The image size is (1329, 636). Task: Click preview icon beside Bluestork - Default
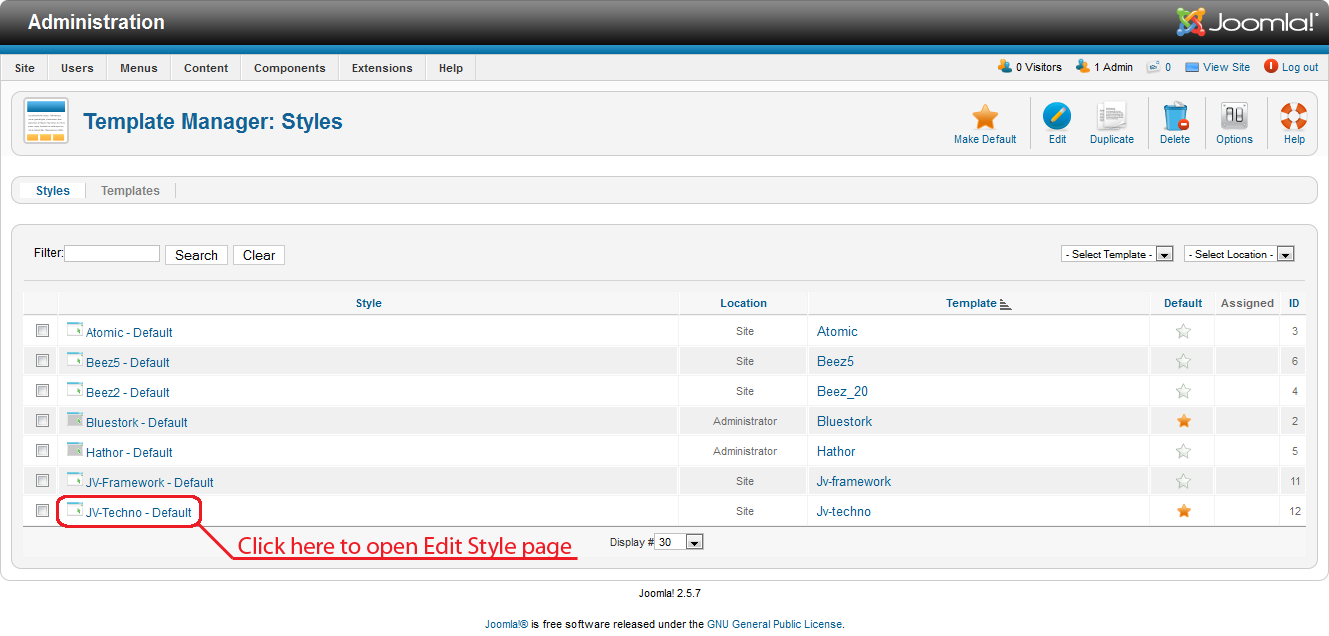tap(75, 419)
